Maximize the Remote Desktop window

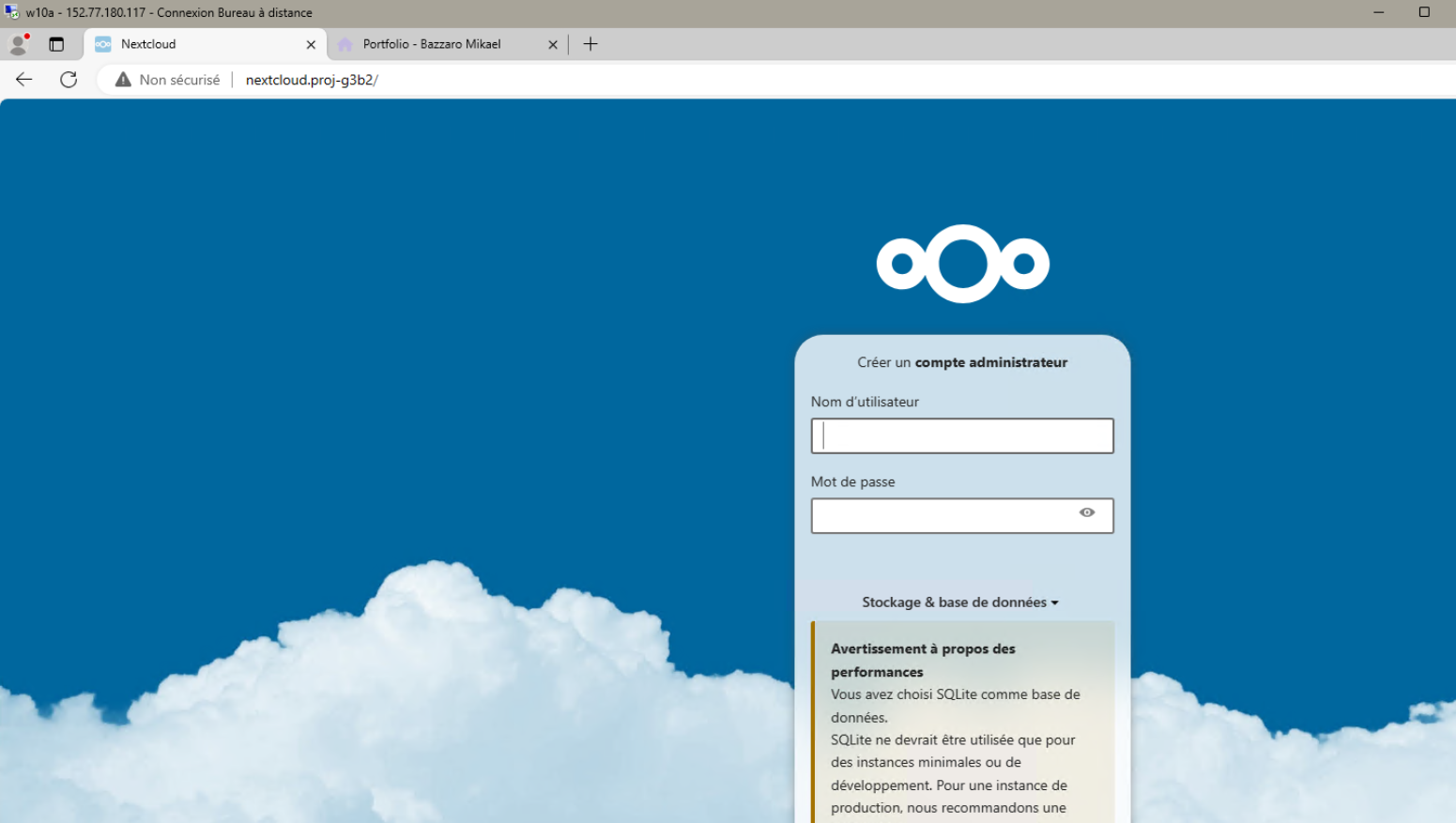click(x=1423, y=12)
